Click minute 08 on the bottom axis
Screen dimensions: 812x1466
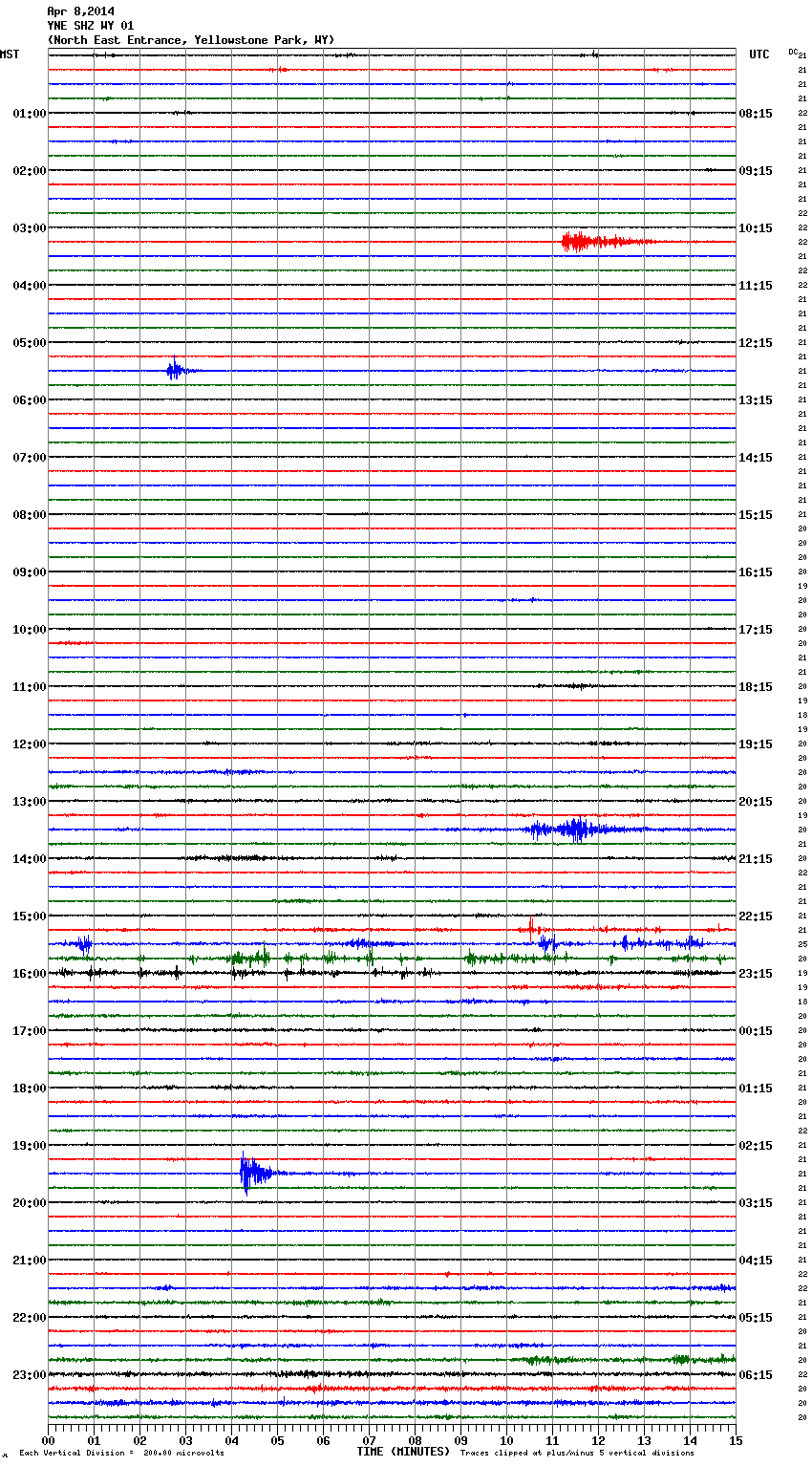pyautogui.click(x=415, y=1440)
